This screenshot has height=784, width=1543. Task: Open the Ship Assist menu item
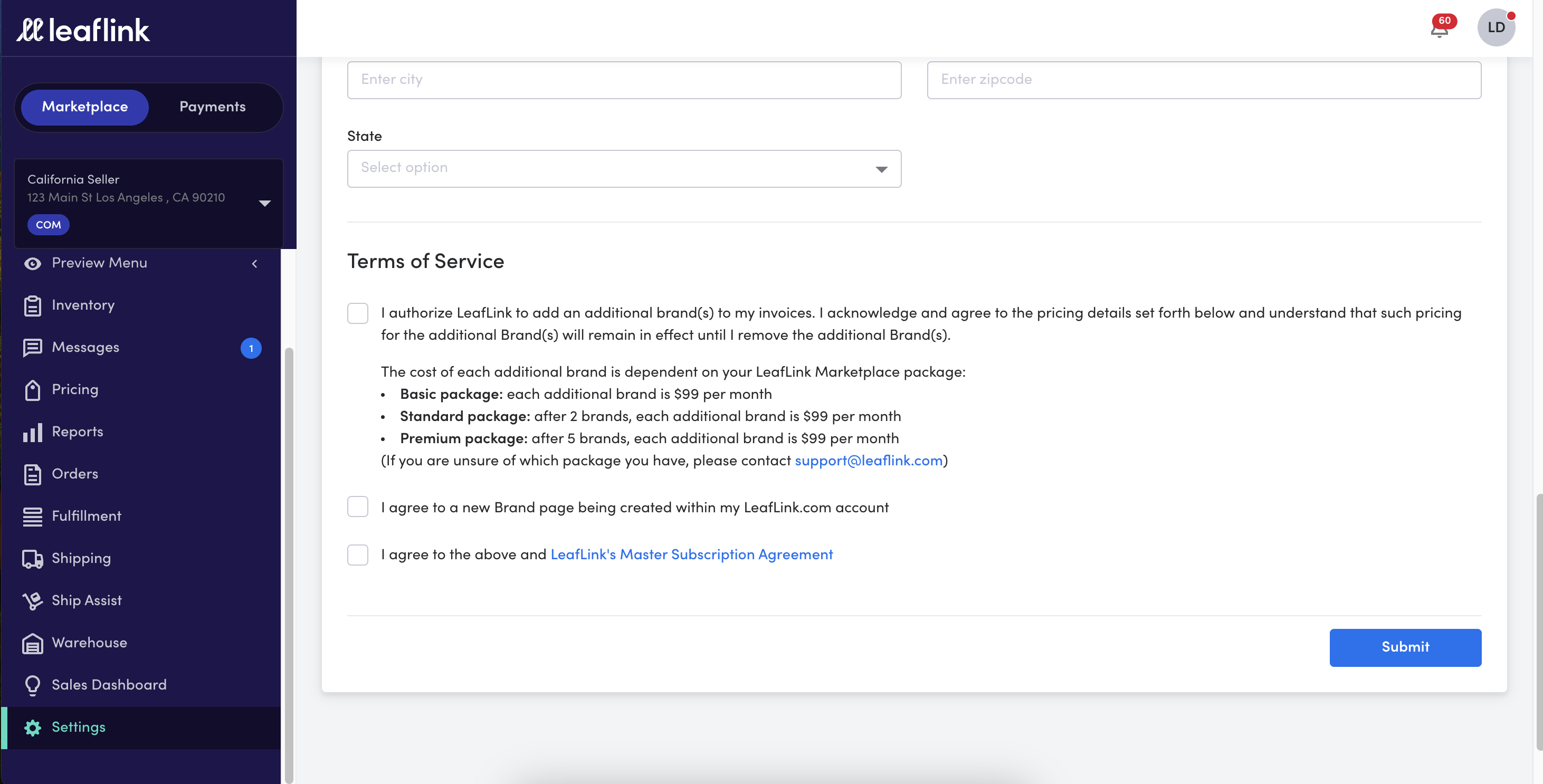point(141,601)
